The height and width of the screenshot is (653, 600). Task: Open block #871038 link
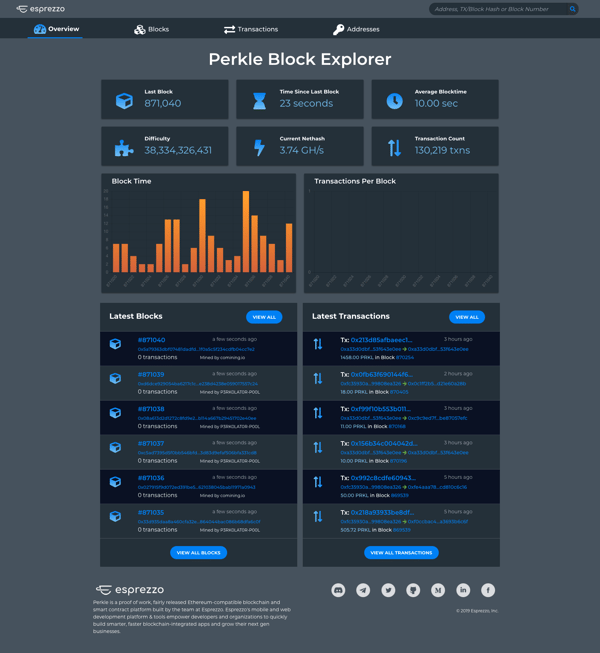point(151,409)
